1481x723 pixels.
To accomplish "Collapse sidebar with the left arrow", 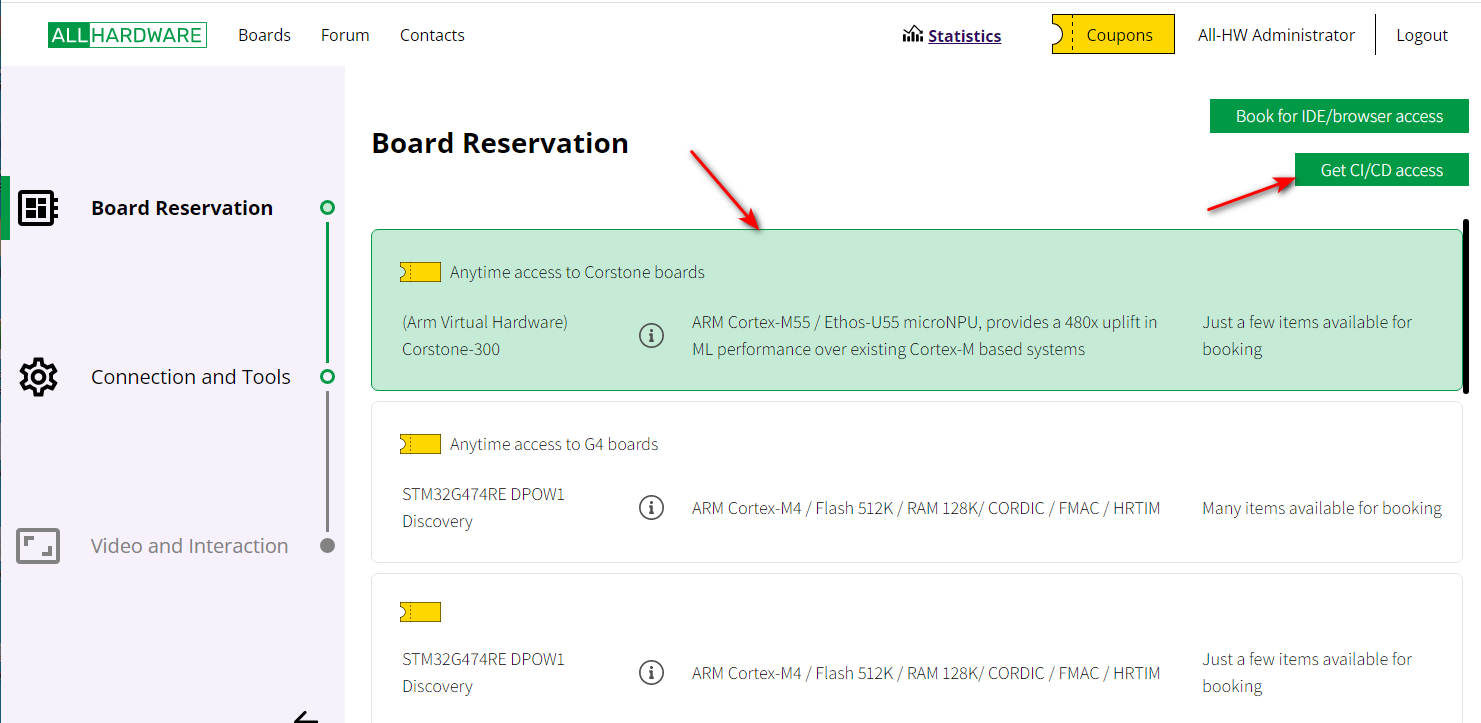I will point(305,716).
